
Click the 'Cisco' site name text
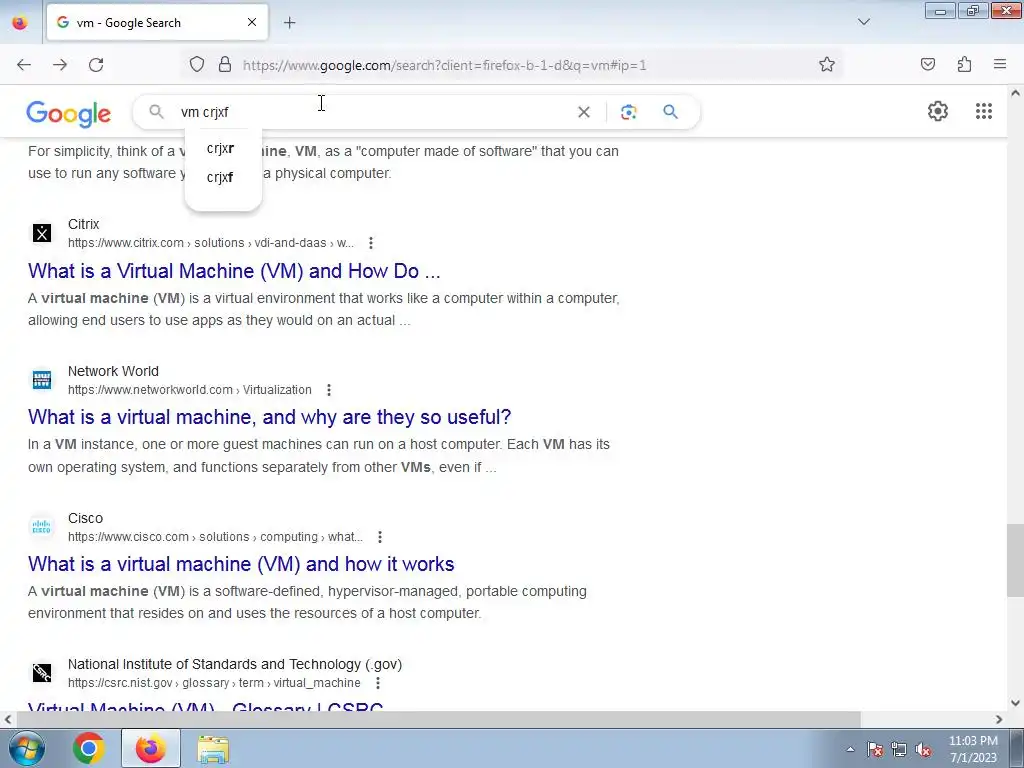point(86,518)
